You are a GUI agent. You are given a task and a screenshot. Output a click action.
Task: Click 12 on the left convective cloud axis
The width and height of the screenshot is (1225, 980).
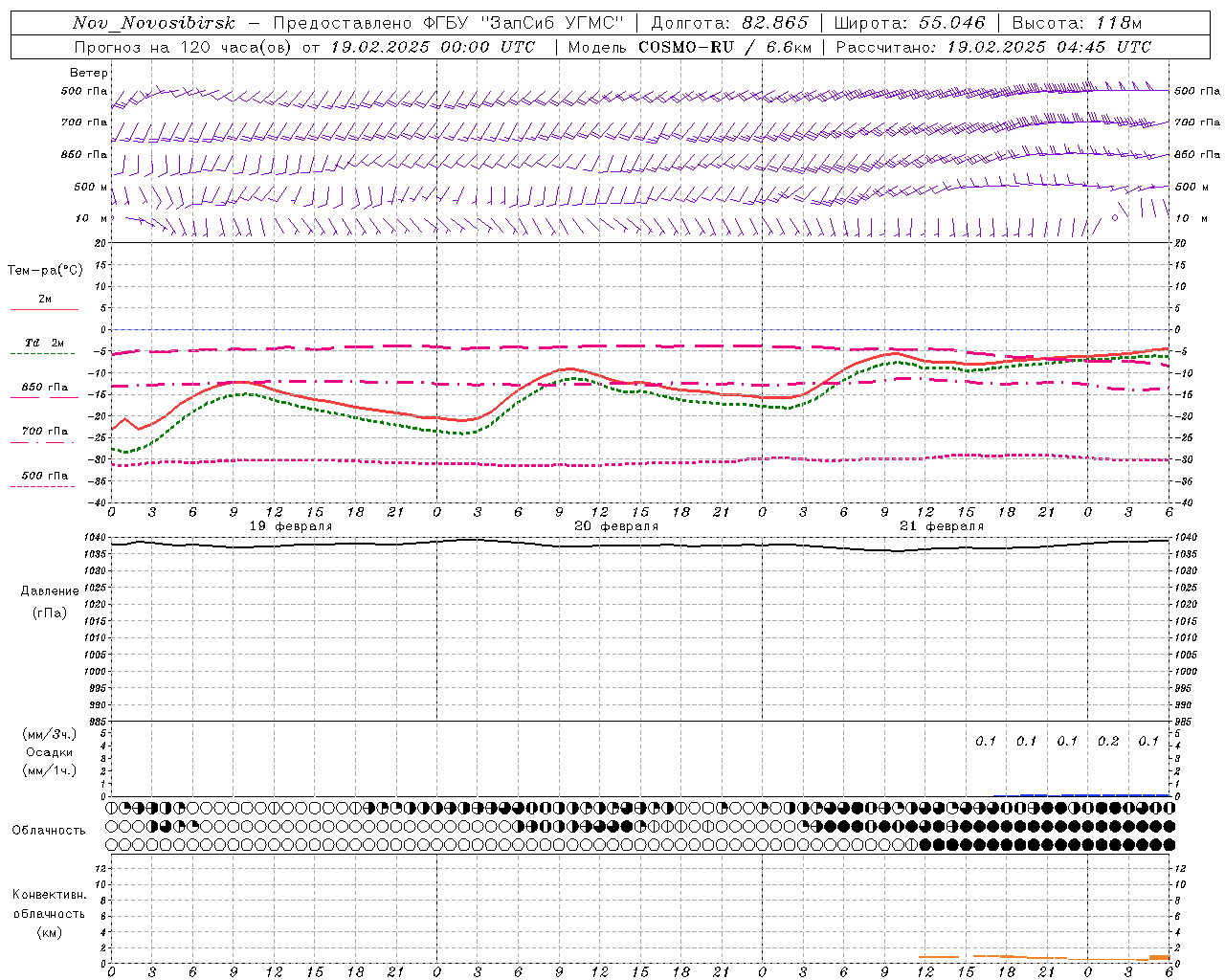pos(100,868)
